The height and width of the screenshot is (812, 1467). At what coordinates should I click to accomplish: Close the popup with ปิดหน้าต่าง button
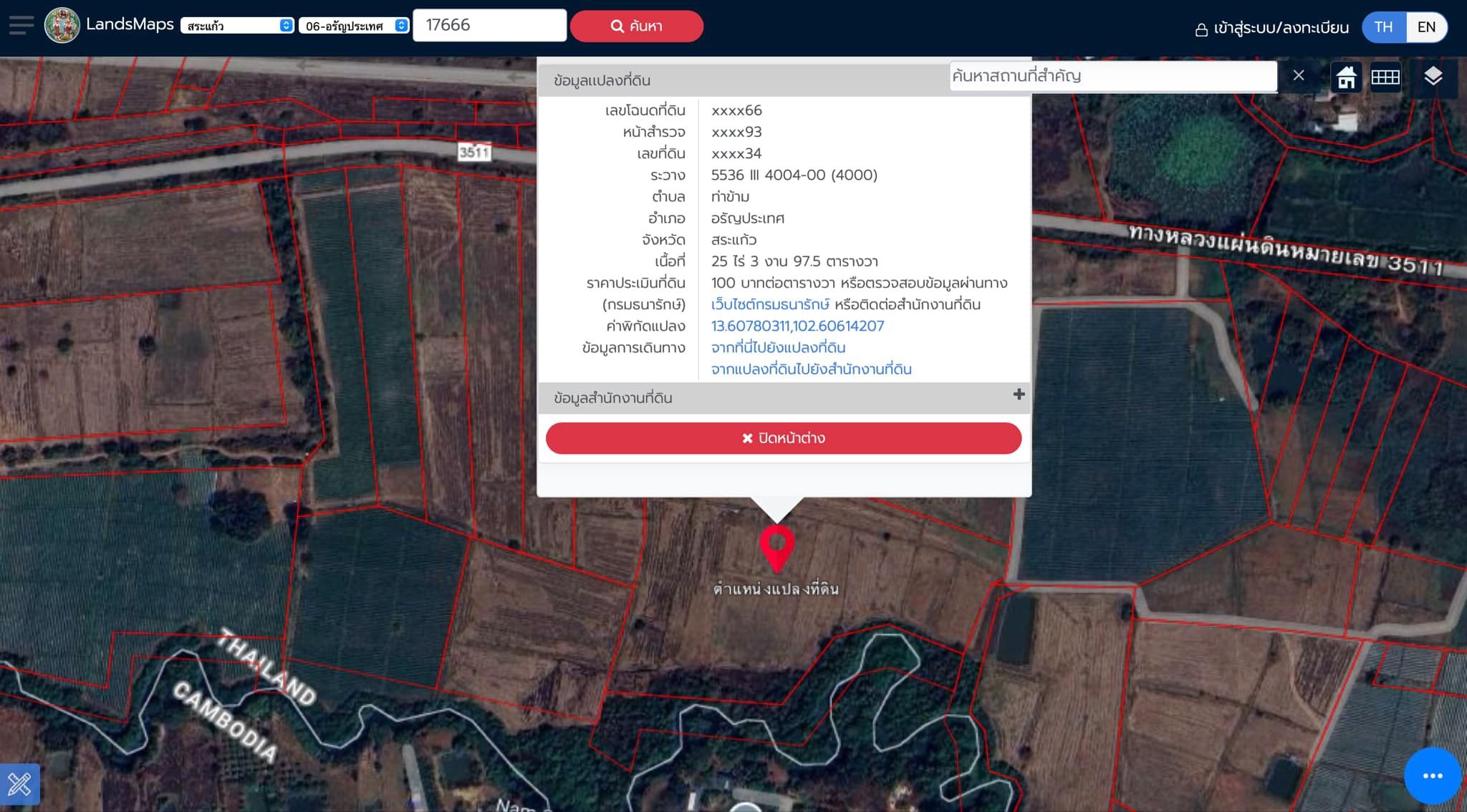(x=784, y=438)
